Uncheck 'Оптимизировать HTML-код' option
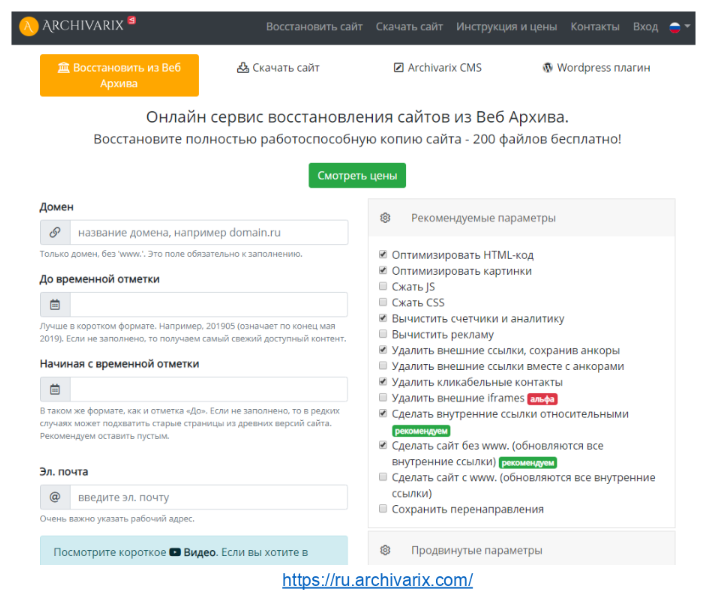 point(383,255)
